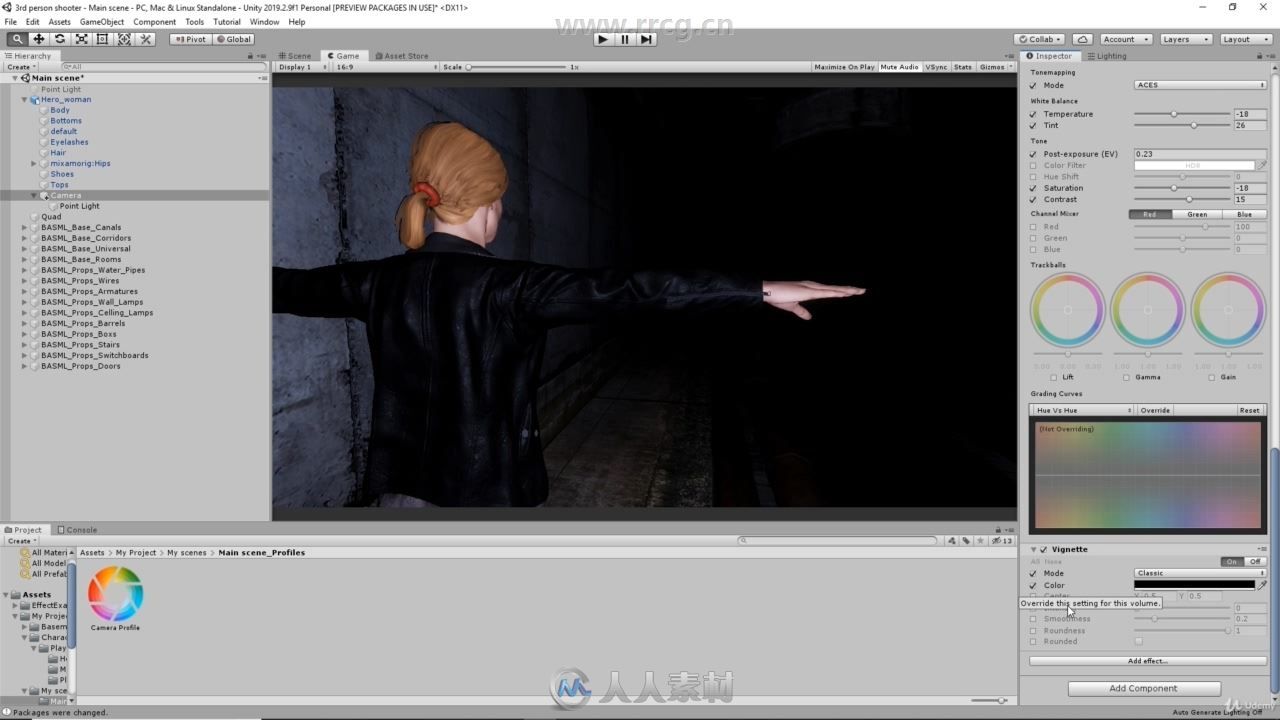Click the Vignette black color swatch
The image size is (1280, 720).
click(1194, 585)
